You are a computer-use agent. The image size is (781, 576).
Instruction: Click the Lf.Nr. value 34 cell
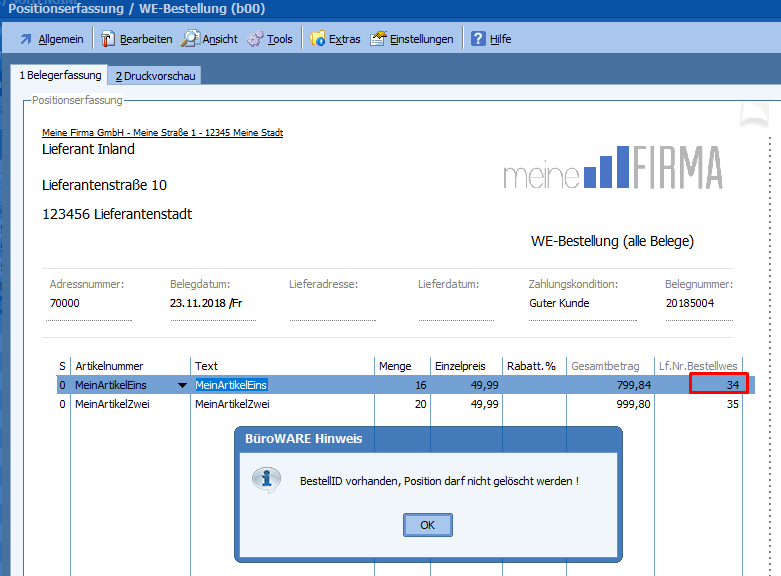click(719, 385)
